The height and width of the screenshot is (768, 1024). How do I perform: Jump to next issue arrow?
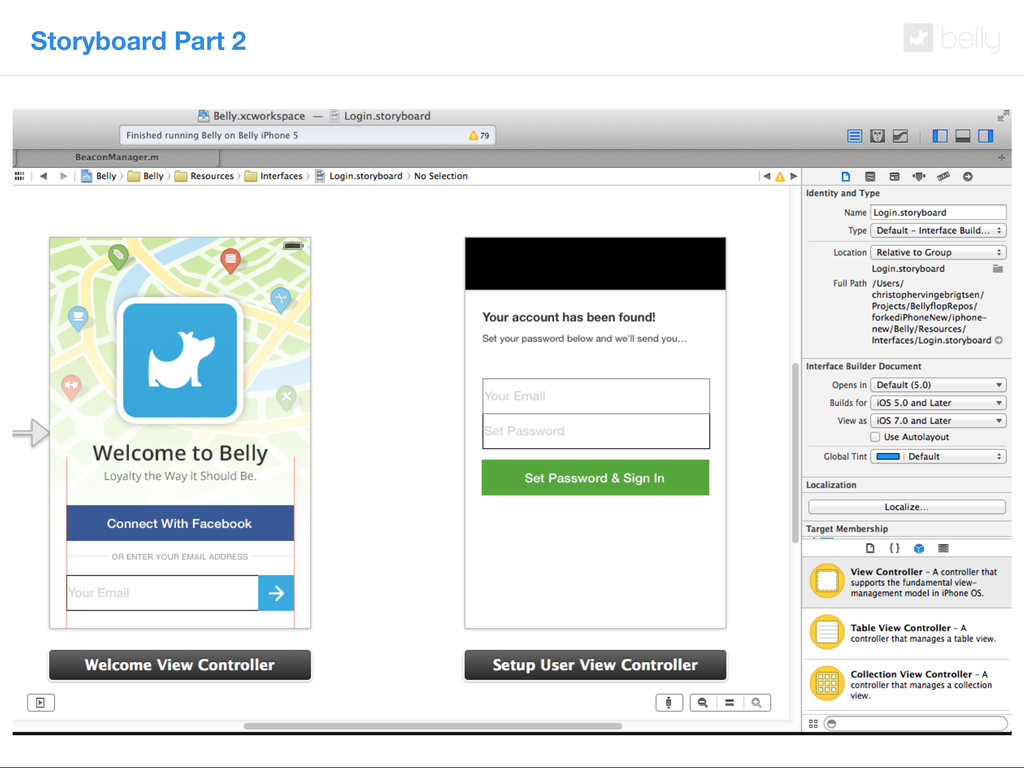click(793, 176)
